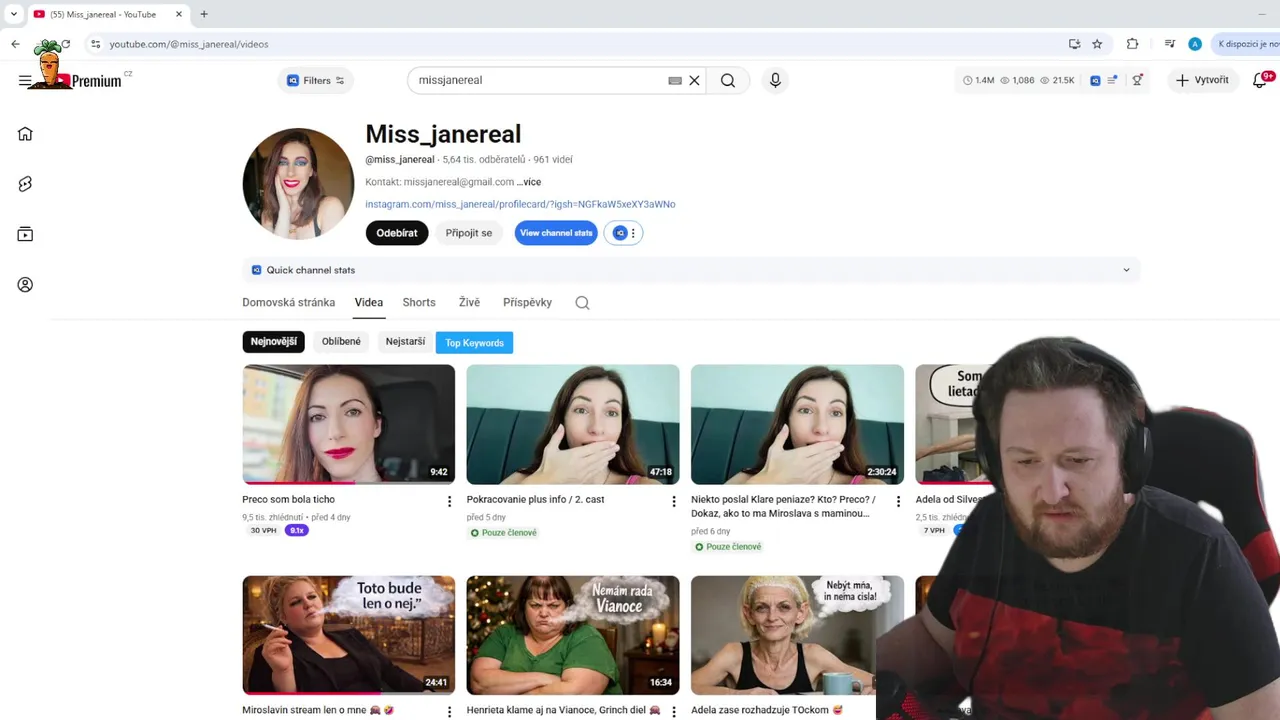Open the YouTube hamburger guide menu
The height and width of the screenshot is (720, 1280).
point(25,81)
